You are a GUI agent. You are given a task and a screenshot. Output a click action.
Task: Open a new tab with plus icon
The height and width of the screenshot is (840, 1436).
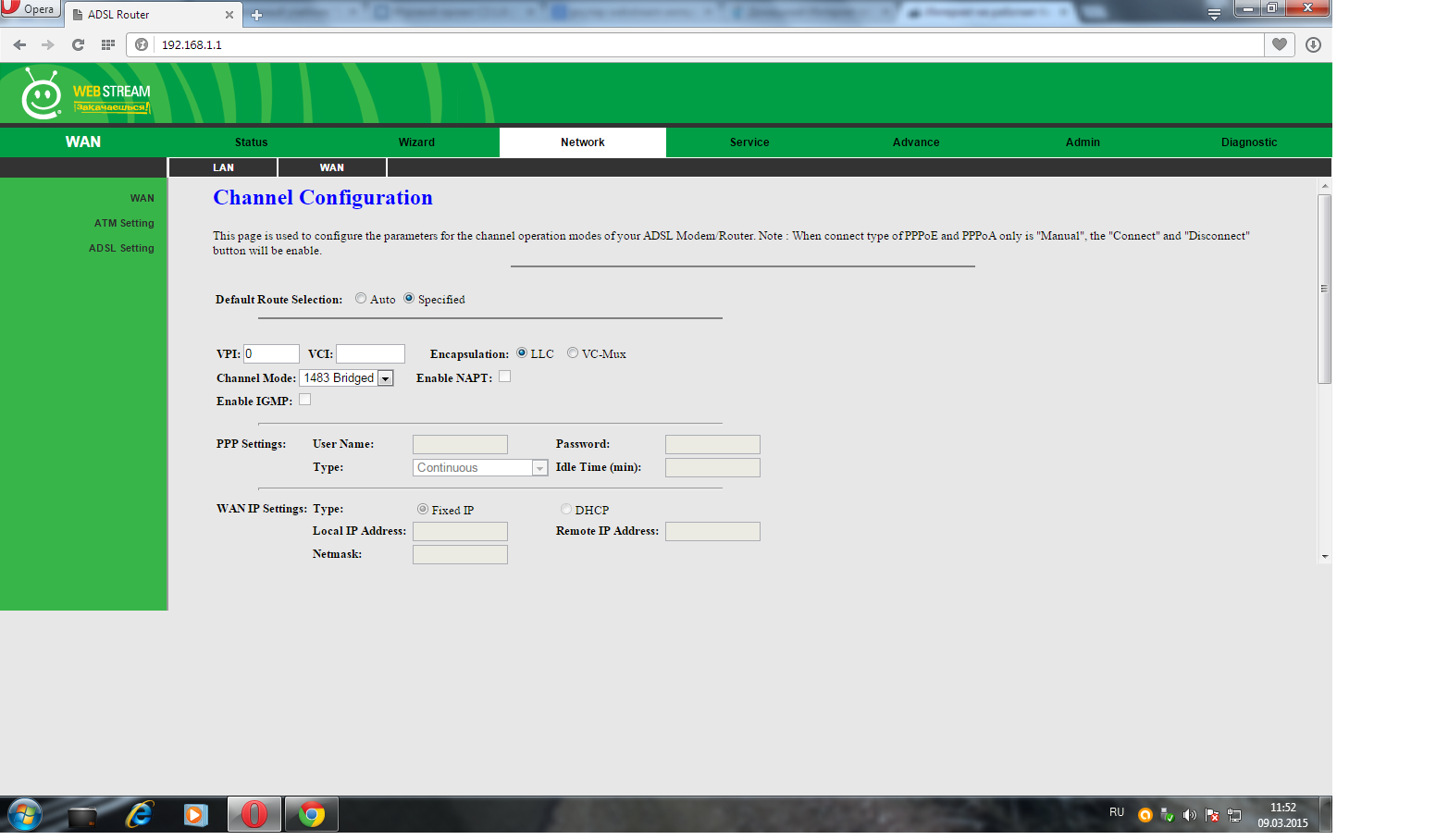(256, 15)
